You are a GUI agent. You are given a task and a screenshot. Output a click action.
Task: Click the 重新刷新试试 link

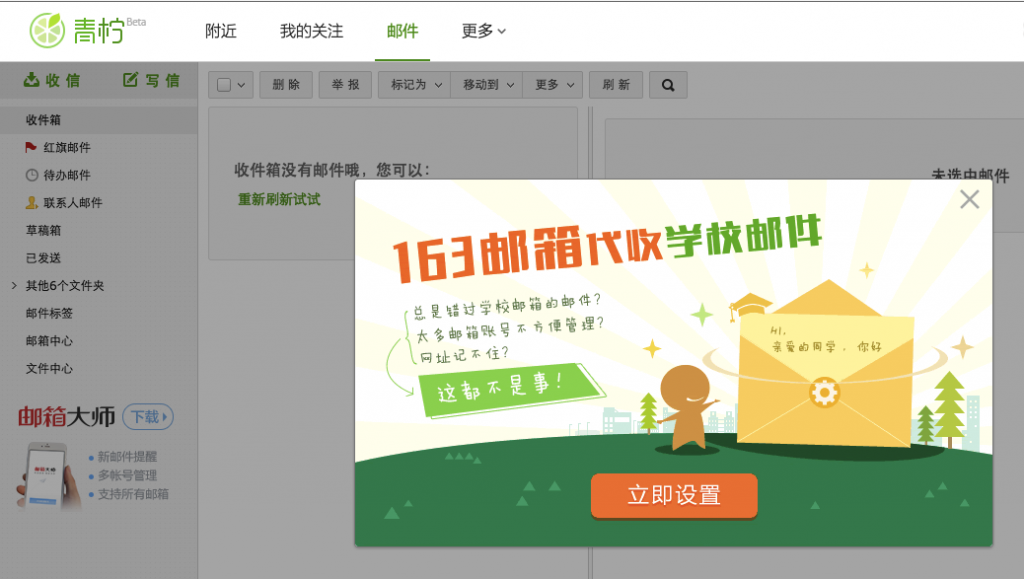point(279,199)
